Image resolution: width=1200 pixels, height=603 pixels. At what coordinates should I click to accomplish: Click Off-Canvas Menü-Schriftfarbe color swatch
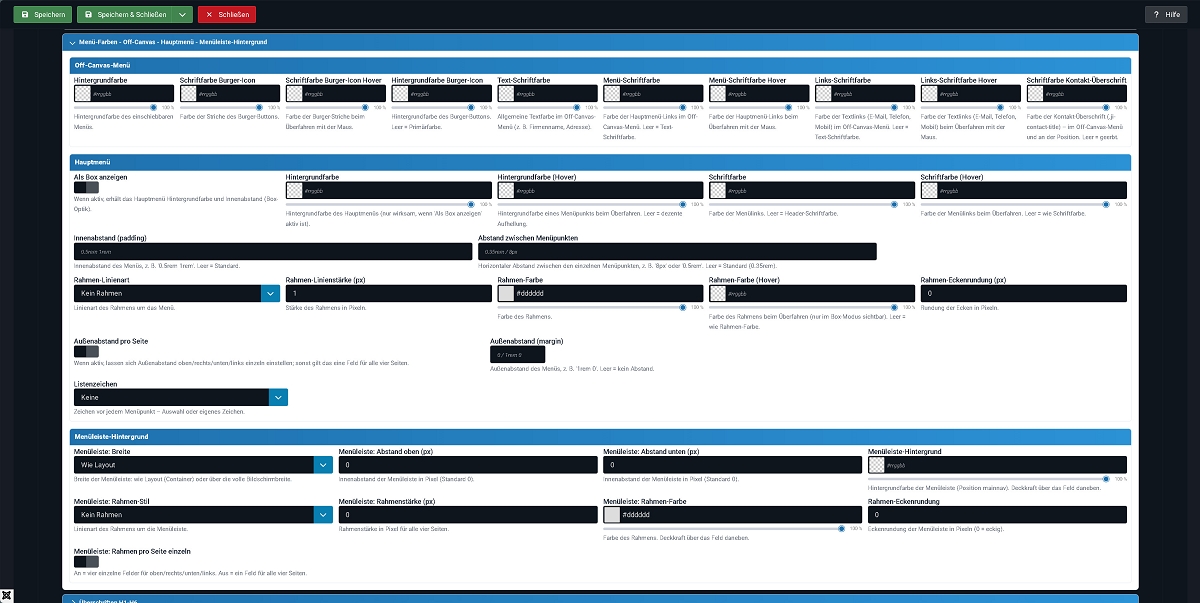(x=612, y=93)
